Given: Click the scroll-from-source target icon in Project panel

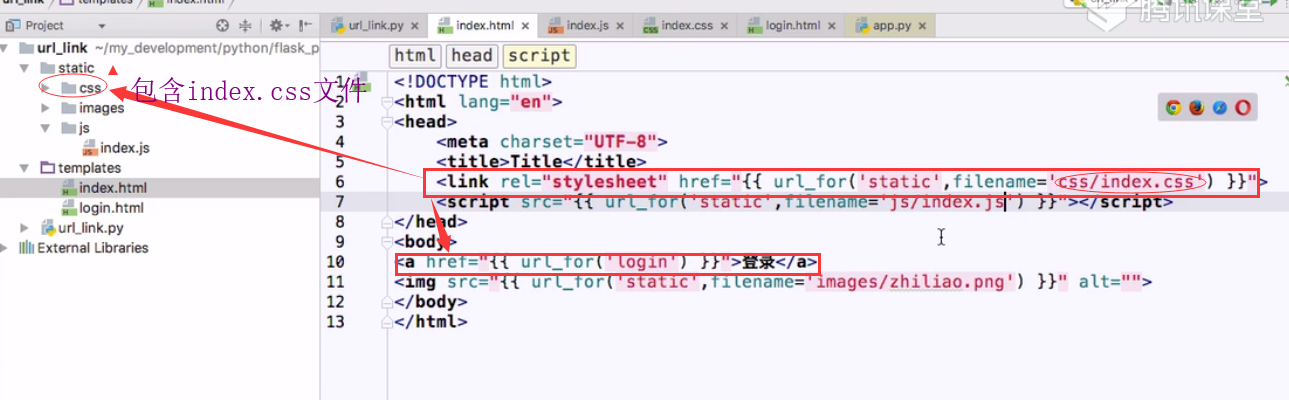Looking at the screenshot, I should point(222,25).
